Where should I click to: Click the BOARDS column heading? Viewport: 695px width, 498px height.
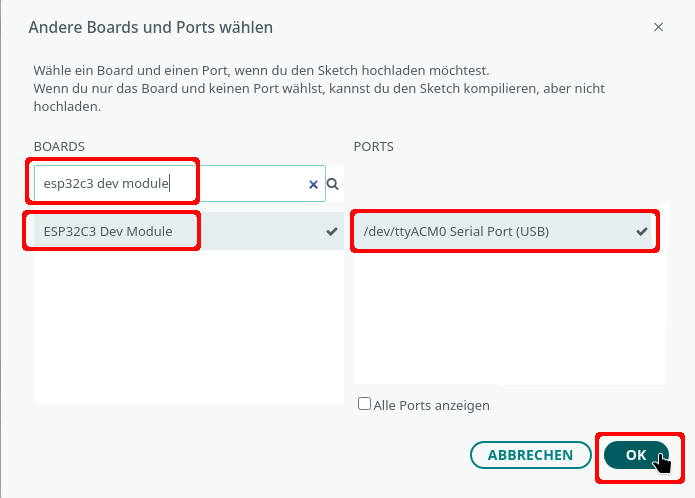pyautogui.click(x=58, y=146)
